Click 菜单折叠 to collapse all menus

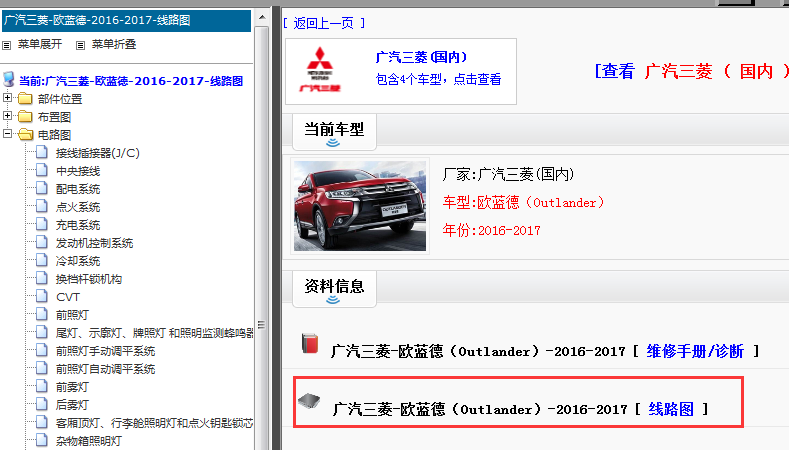pos(114,44)
